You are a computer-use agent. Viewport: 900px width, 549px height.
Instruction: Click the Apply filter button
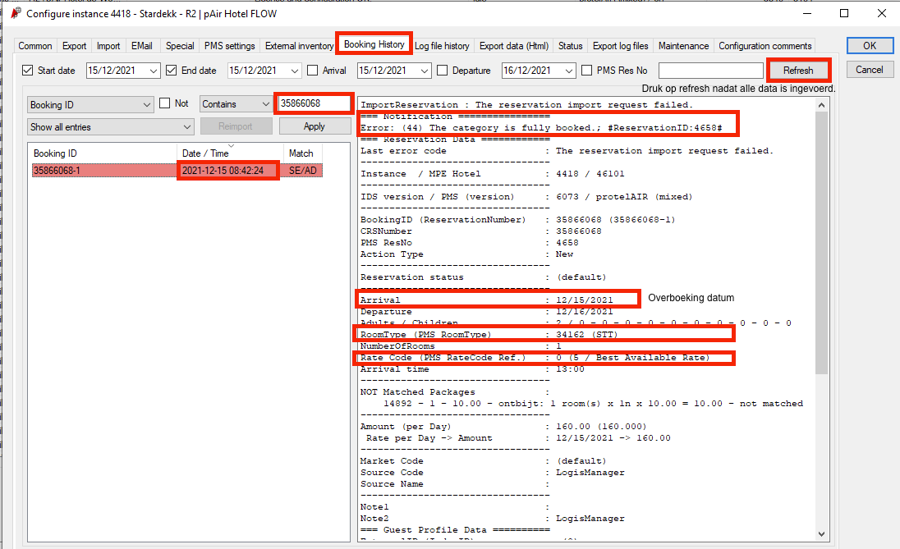coord(315,126)
